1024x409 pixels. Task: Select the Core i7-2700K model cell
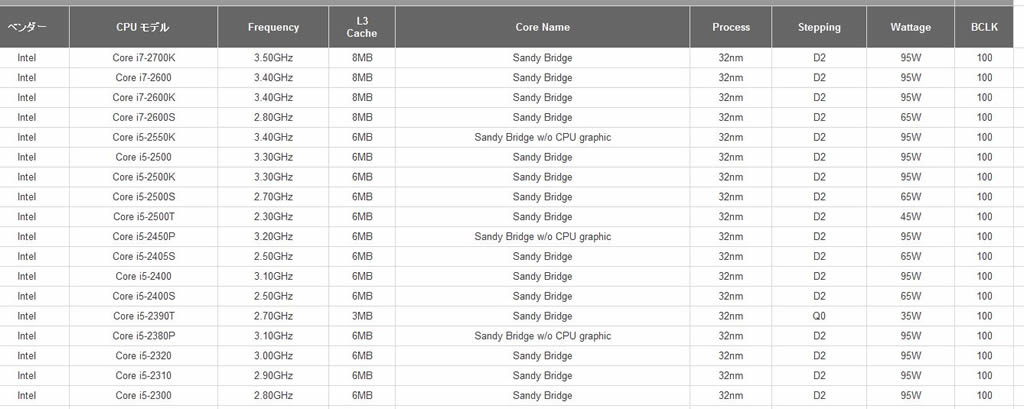click(143, 57)
